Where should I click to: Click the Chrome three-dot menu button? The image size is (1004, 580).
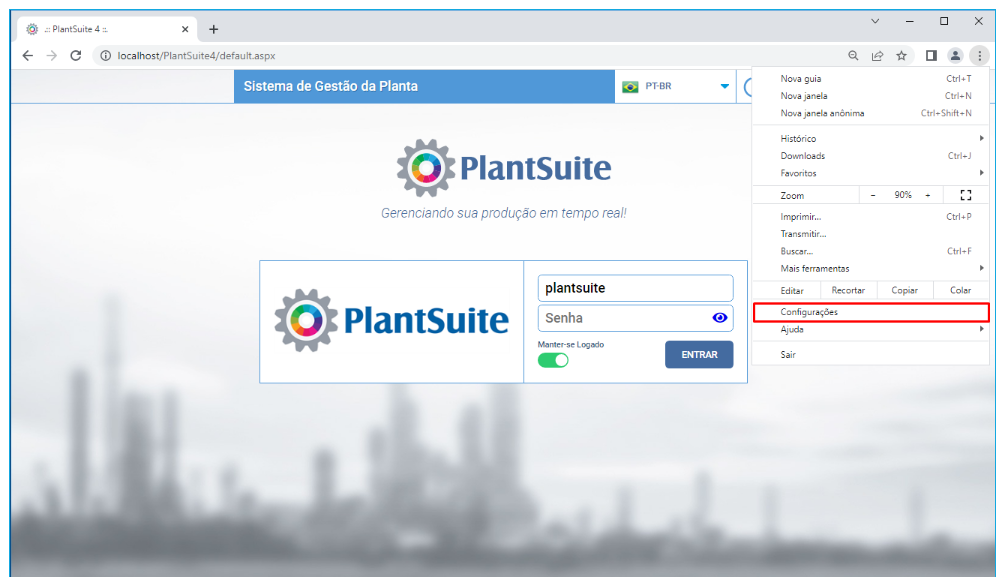click(x=979, y=56)
